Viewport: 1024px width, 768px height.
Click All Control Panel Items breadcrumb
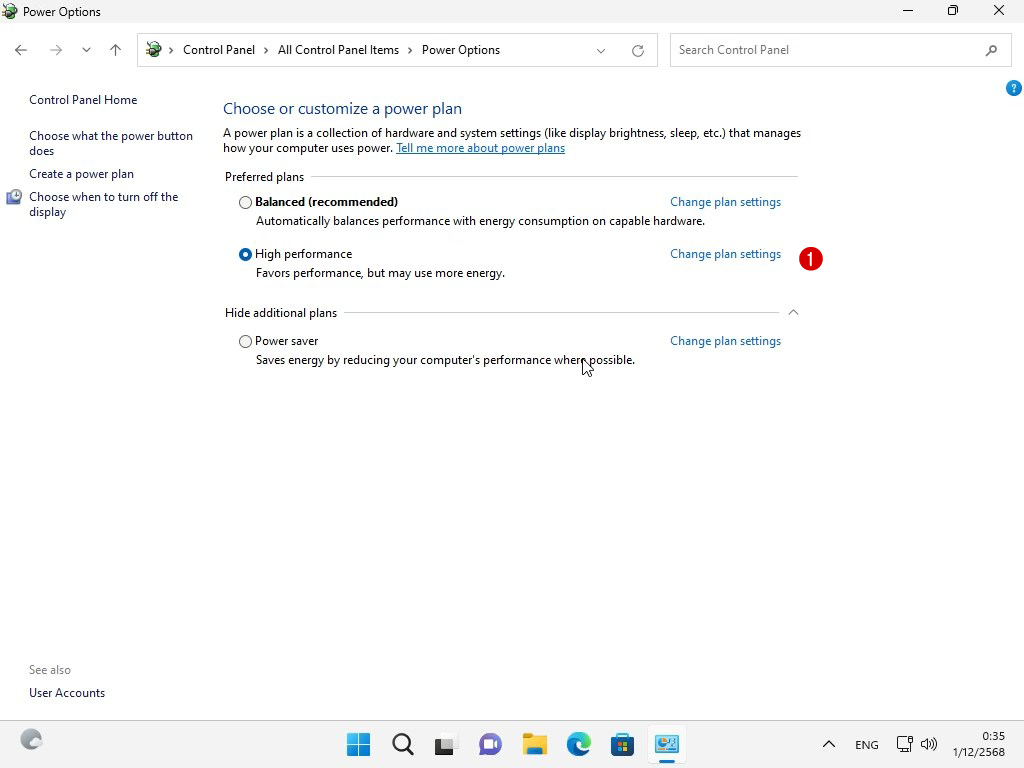pos(338,50)
